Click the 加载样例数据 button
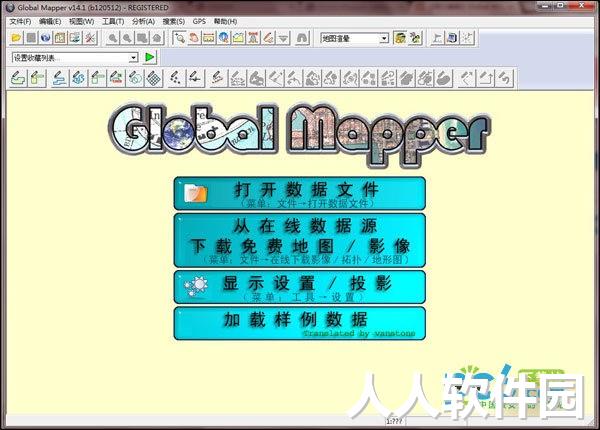Screen dimensions: 600x430 point(300,323)
